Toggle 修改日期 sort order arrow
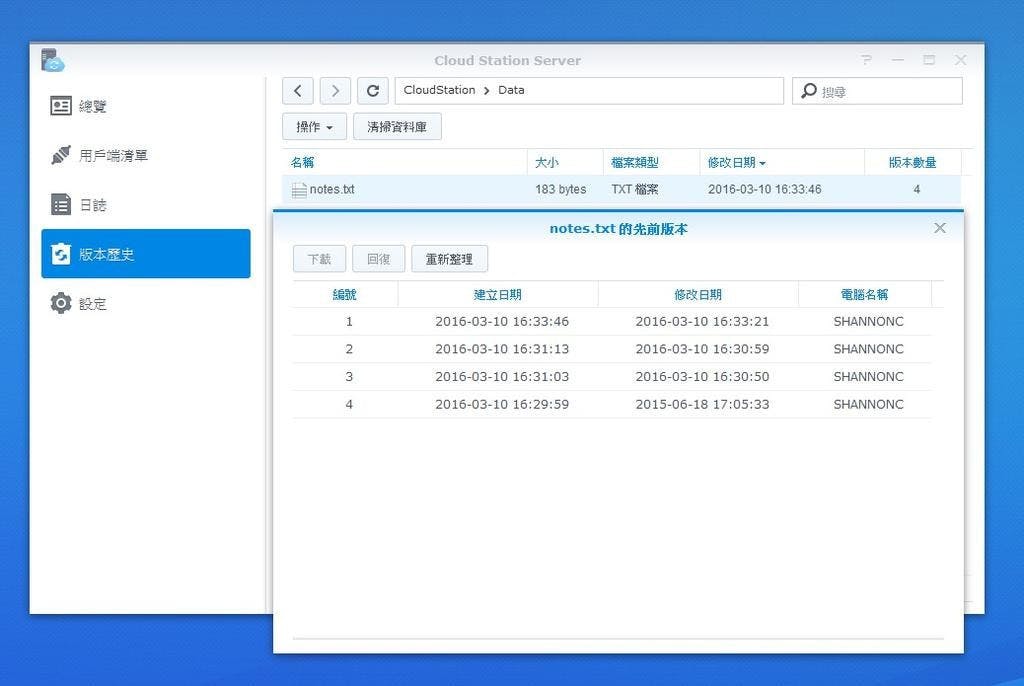This screenshot has height=686, width=1024. (x=762, y=163)
